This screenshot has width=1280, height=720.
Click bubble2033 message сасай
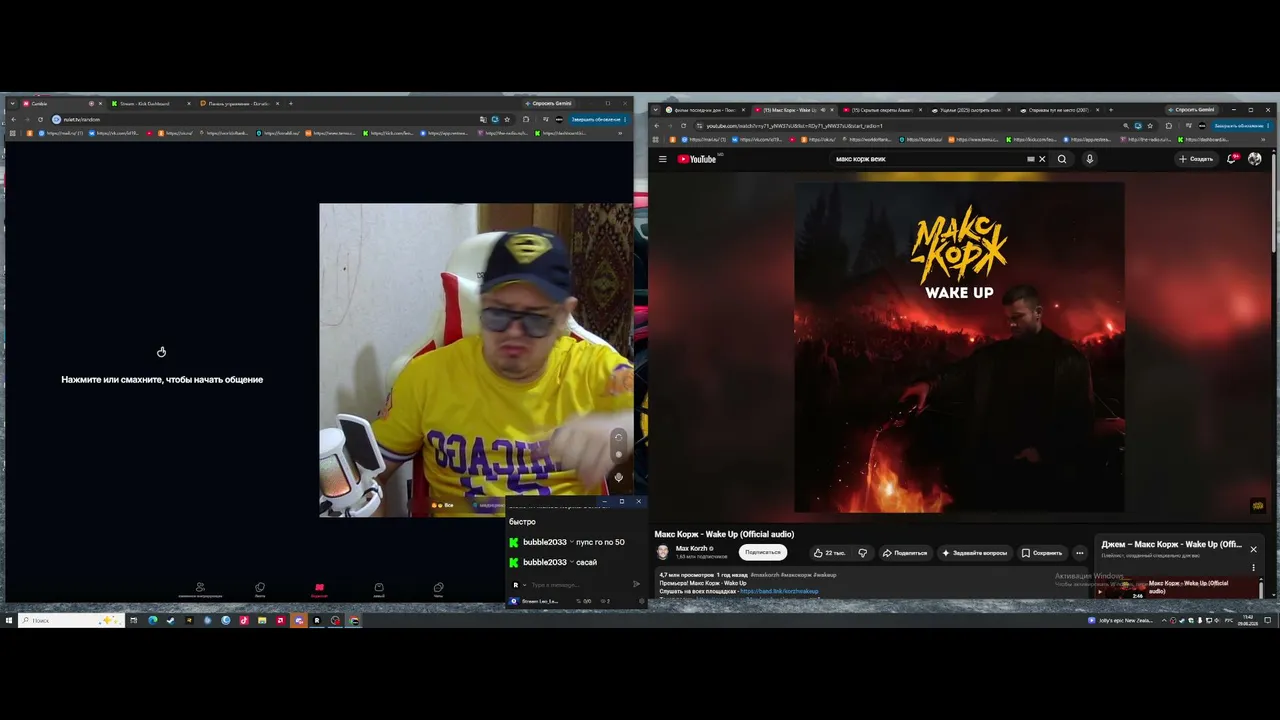(553, 562)
